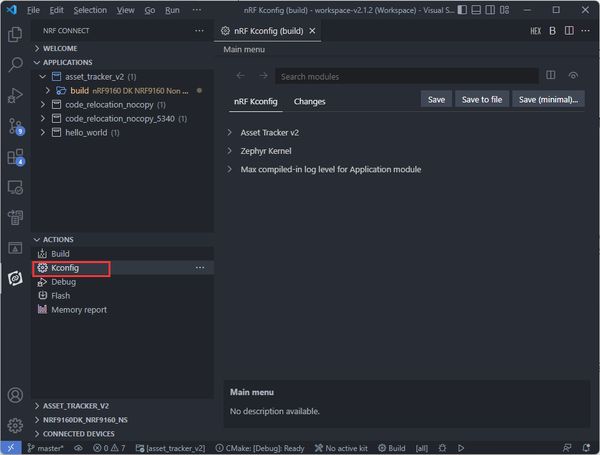The width and height of the screenshot is (600, 455).
Task: Select the nRF Kconfig tab
Action: click(x=256, y=101)
